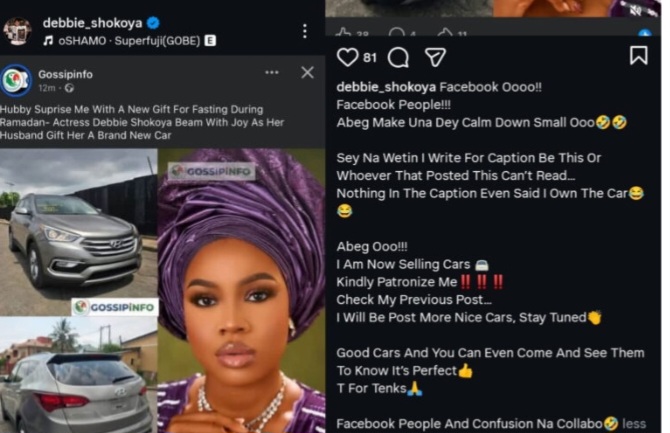670x433 pixels.
Task: Click the globe privacy icon beside 12m
Action: pos(69,88)
